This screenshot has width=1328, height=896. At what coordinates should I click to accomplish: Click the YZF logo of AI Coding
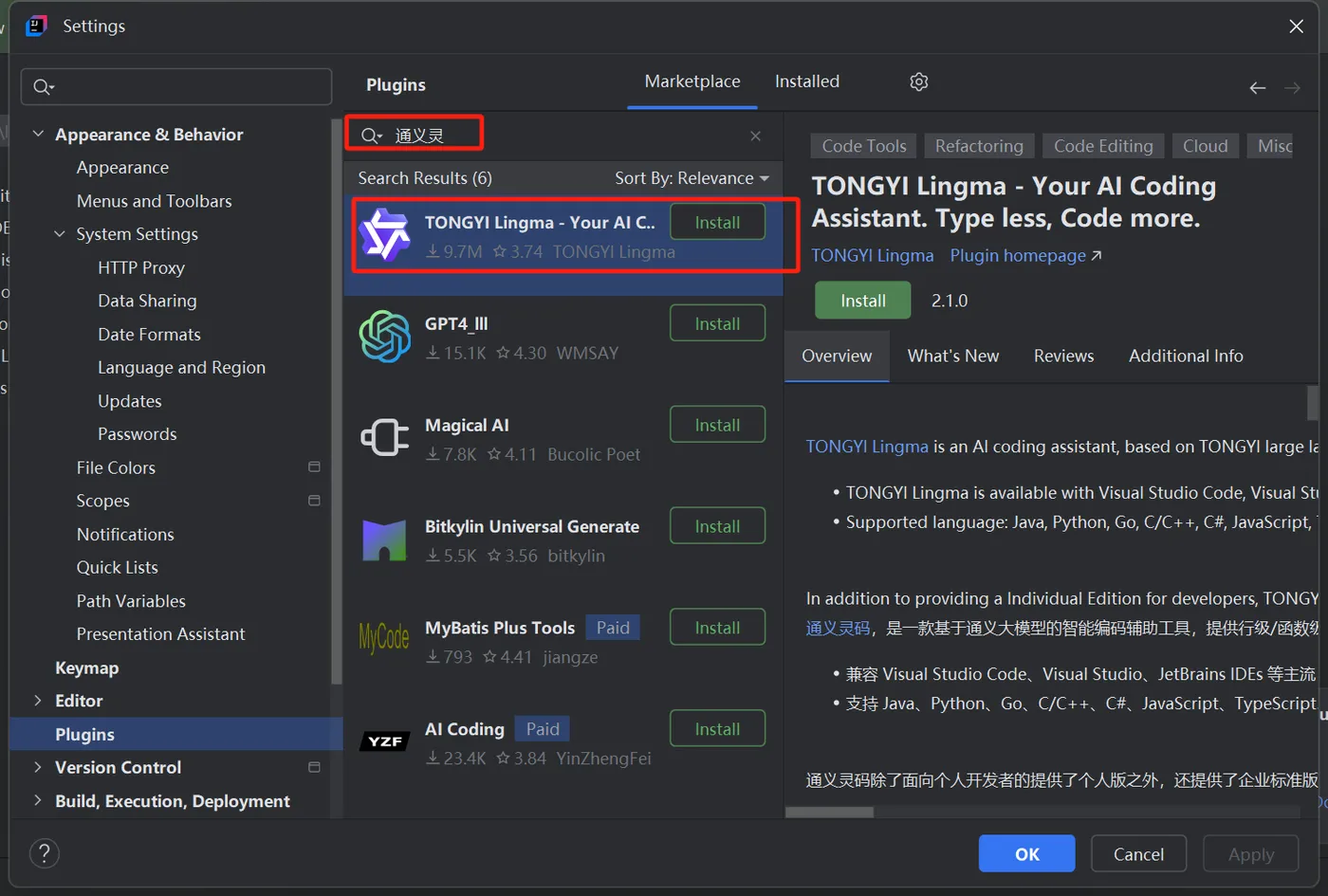click(384, 741)
